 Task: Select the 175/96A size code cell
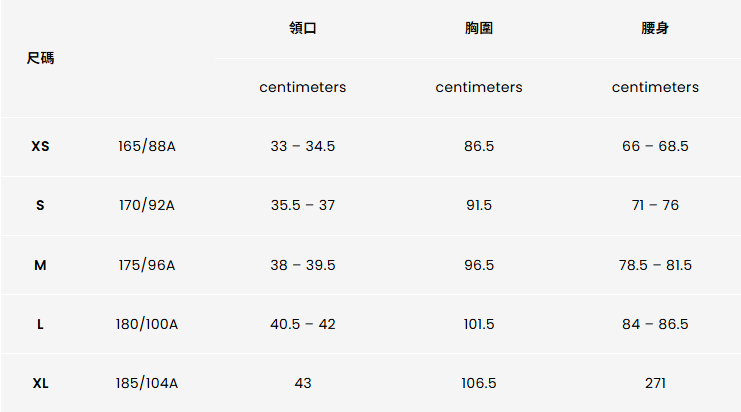(146, 265)
